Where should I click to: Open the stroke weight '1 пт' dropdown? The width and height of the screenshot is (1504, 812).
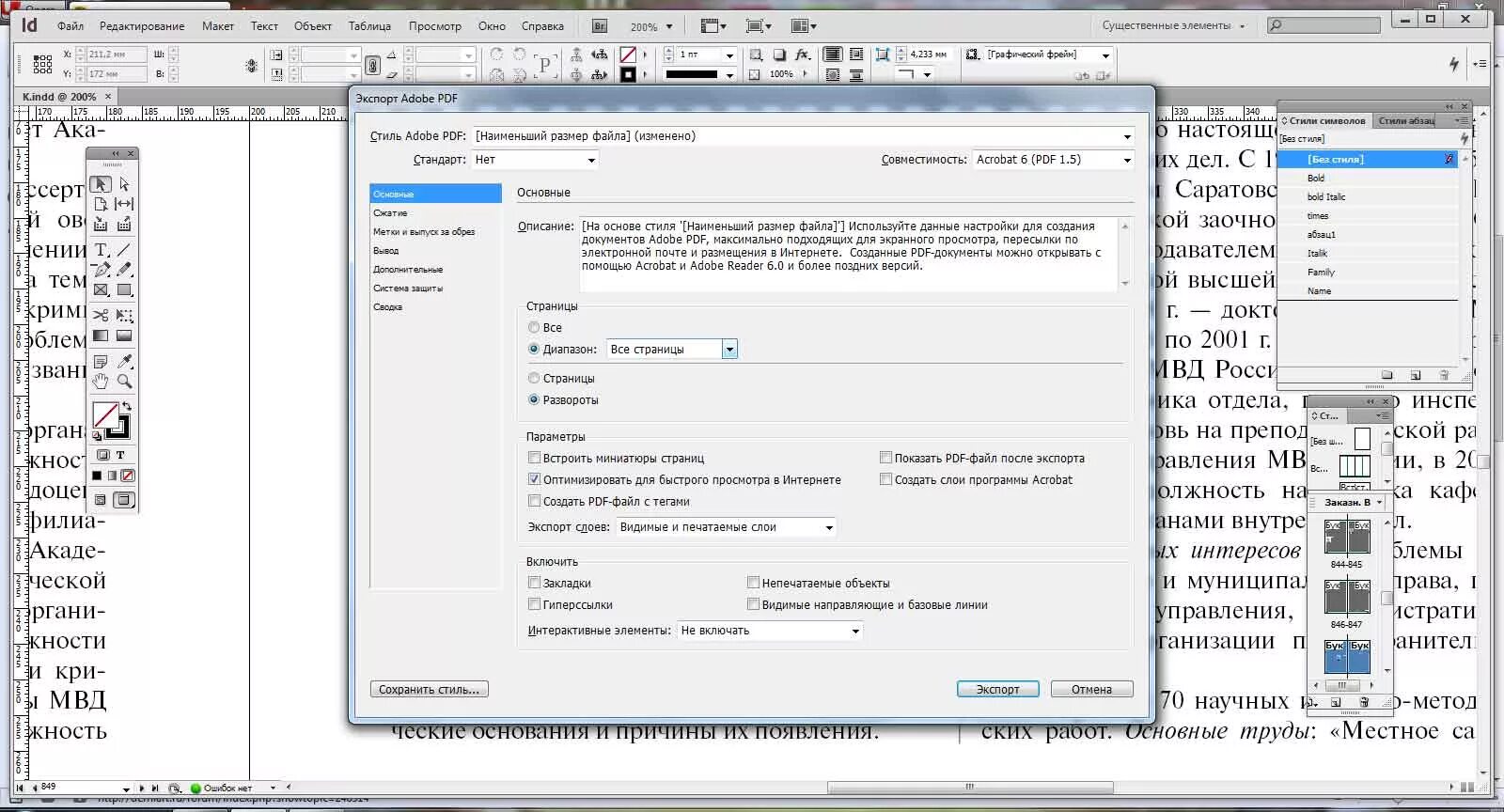coord(729,55)
